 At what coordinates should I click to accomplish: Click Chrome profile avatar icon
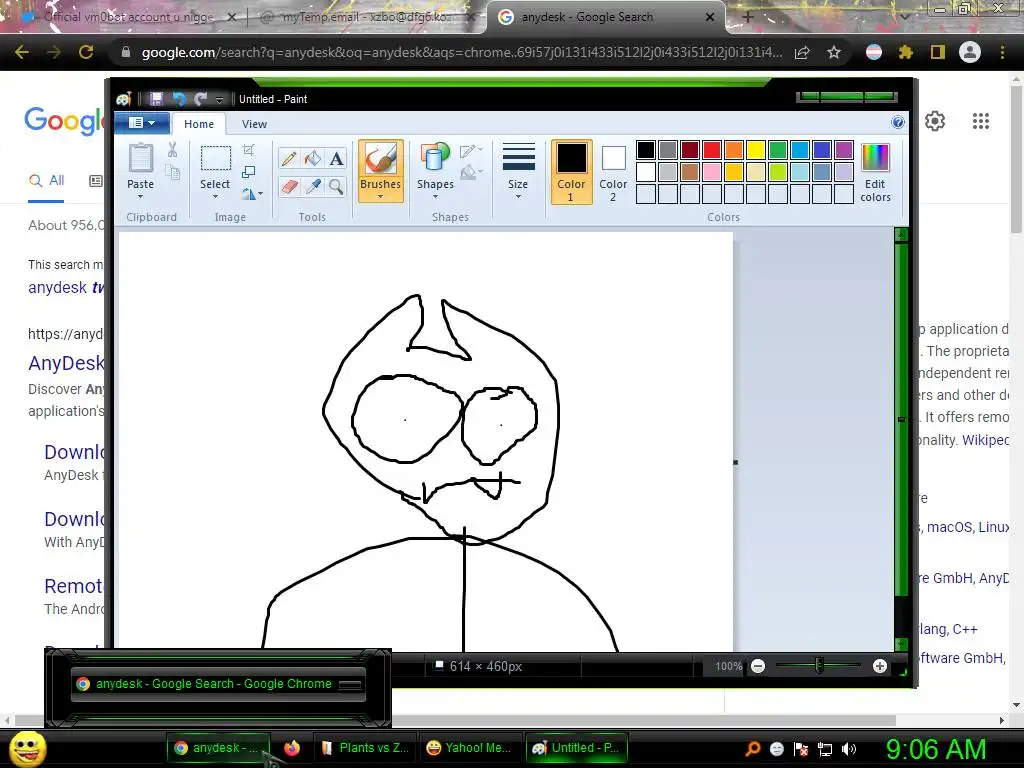[970, 52]
